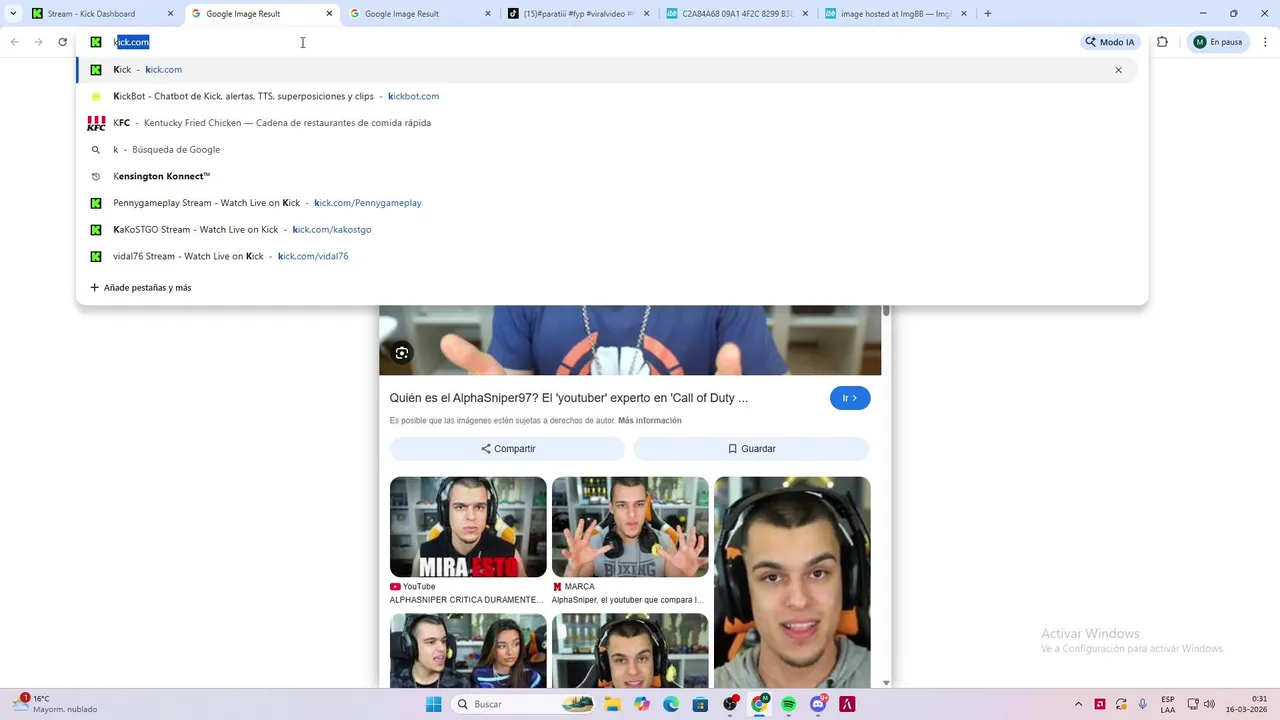Close the TikTok tab
Viewport: 1280px width, 720px height.
pyautogui.click(x=646, y=14)
